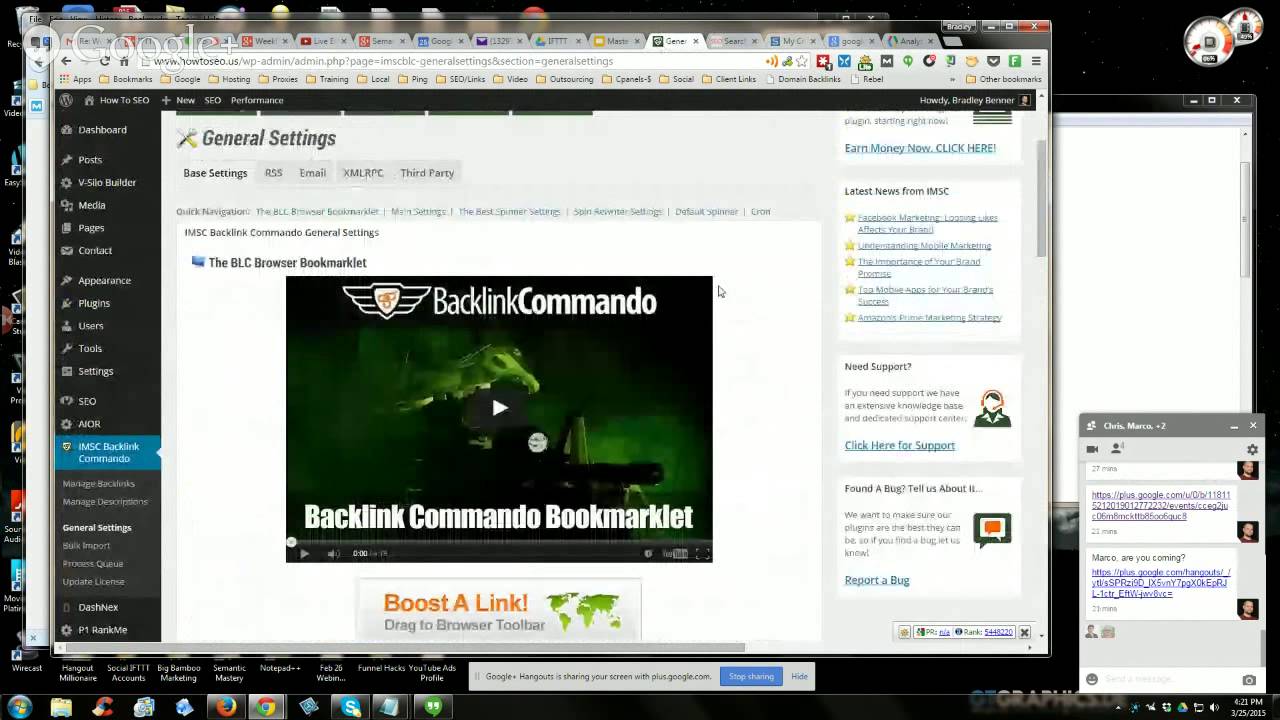Attach photo with camera icon in chat

click(1249, 680)
